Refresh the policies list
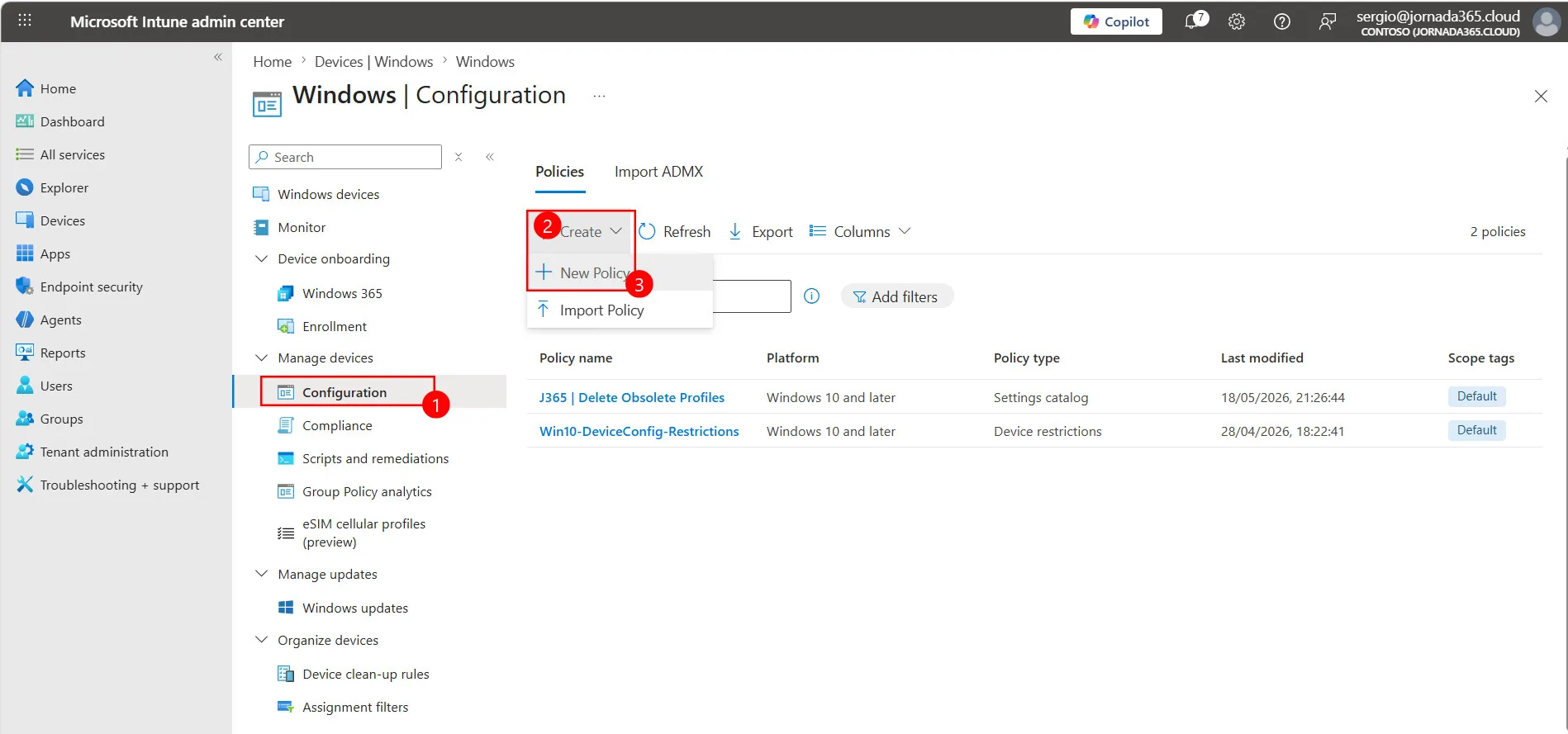Screen dimensions: 1568x734 (675, 232)
